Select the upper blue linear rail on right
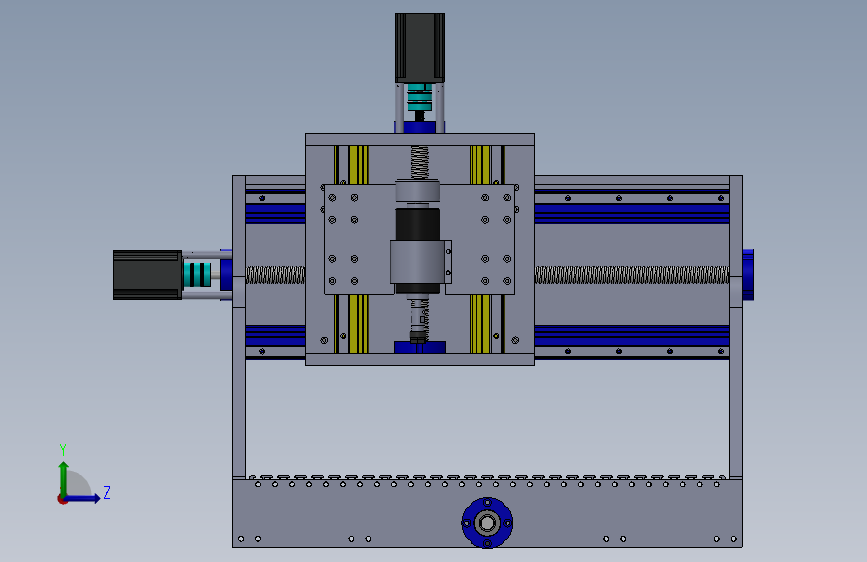 click(x=631, y=213)
